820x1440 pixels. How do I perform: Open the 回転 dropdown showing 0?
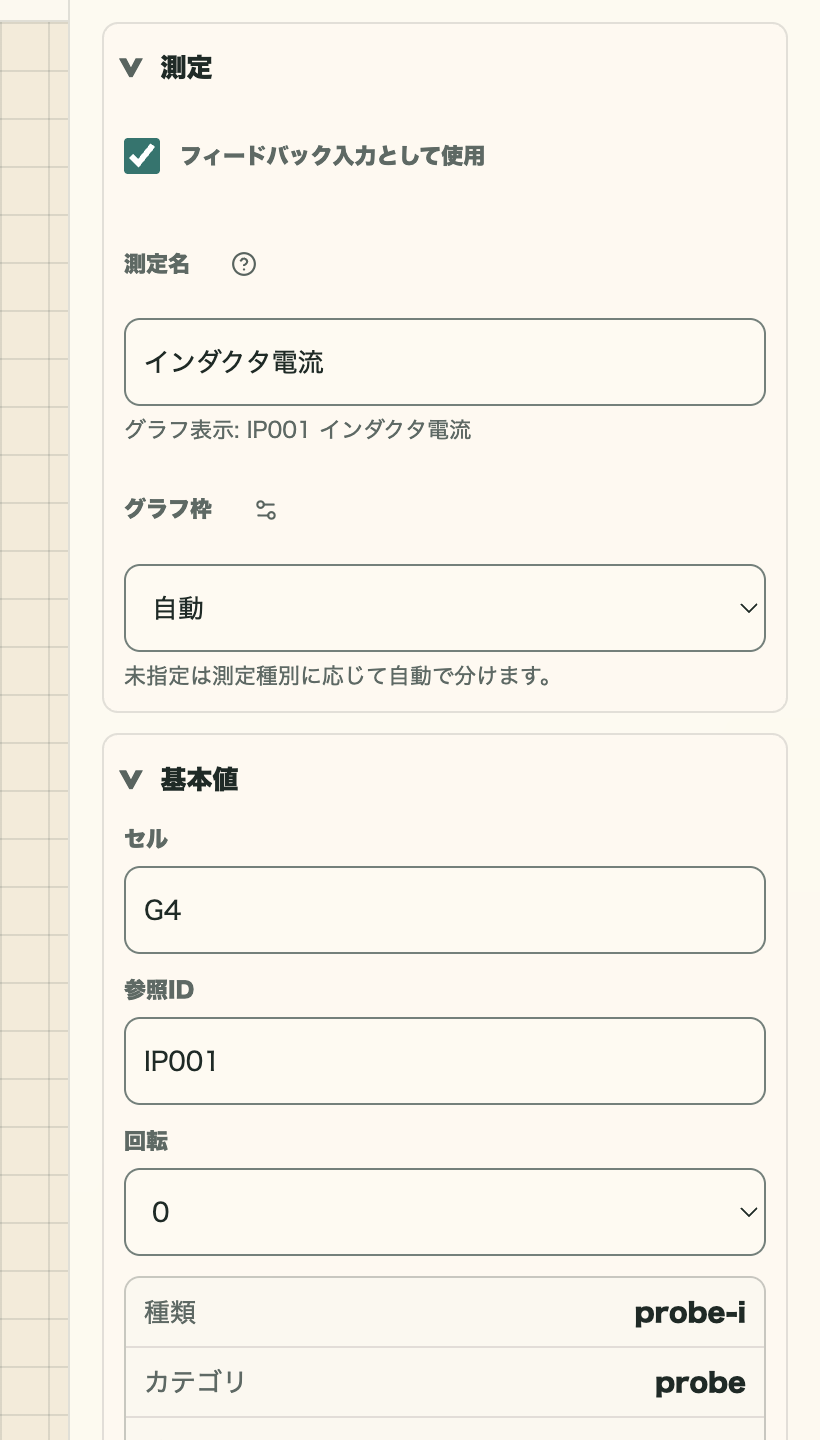point(445,1212)
